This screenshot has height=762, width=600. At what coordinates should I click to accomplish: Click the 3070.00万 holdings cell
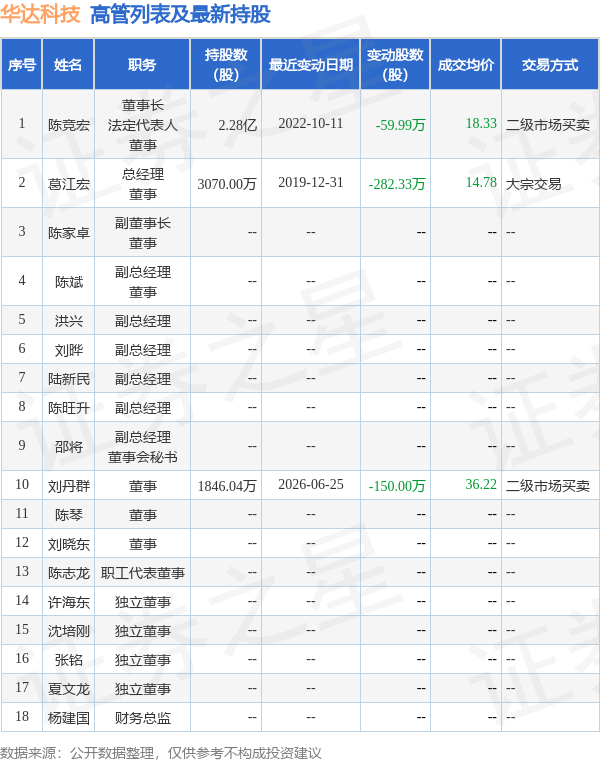click(x=226, y=184)
